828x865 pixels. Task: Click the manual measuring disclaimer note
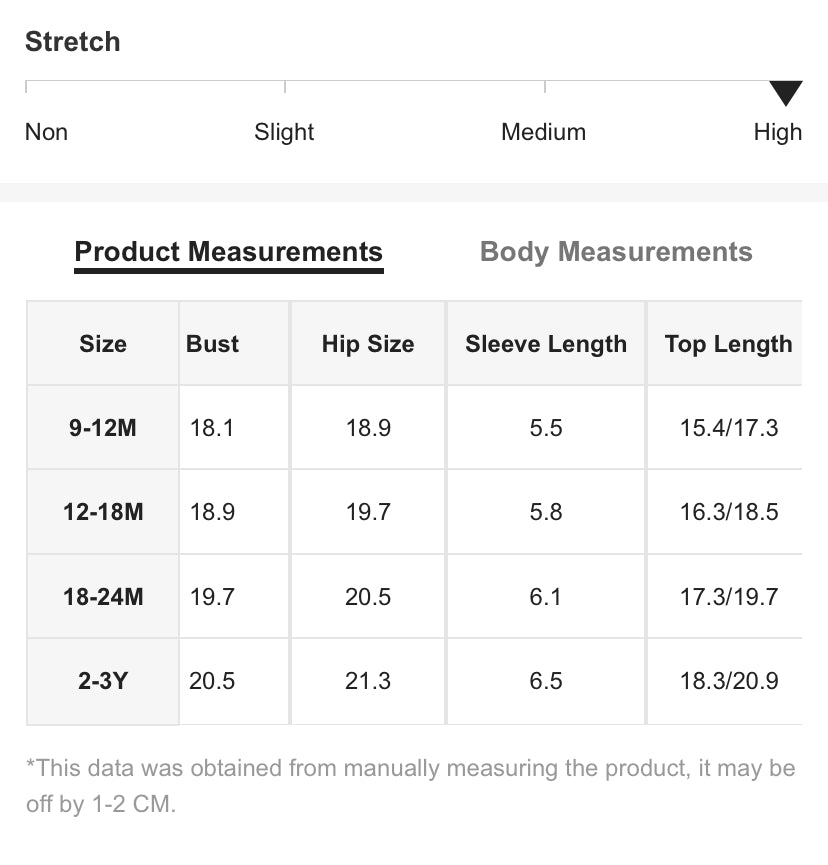click(x=411, y=786)
